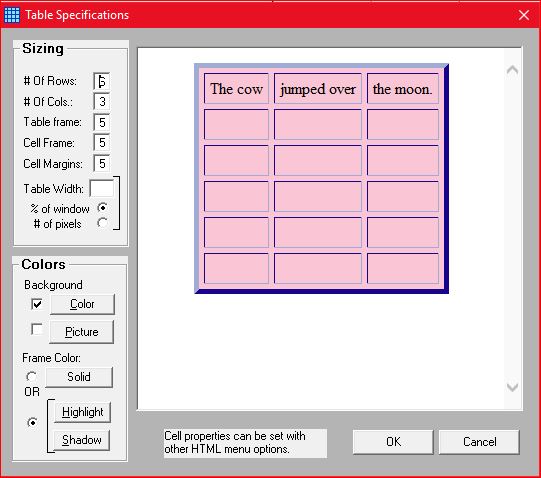Enable the background Color checkbox
The width and height of the screenshot is (541, 478).
click(x=37, y=304)
